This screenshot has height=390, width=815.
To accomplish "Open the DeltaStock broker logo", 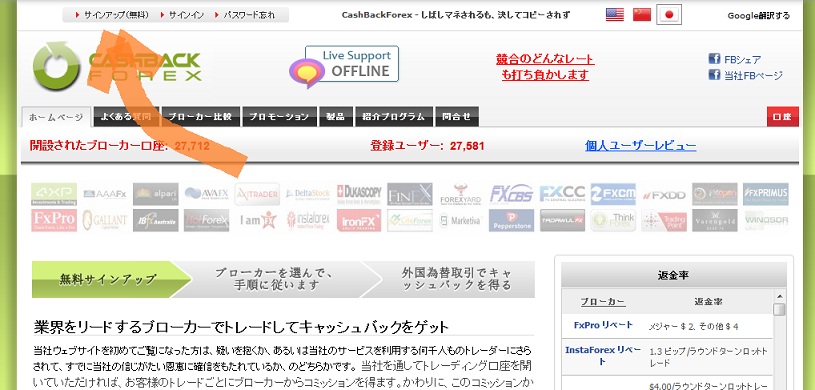I will pos(308,194).
